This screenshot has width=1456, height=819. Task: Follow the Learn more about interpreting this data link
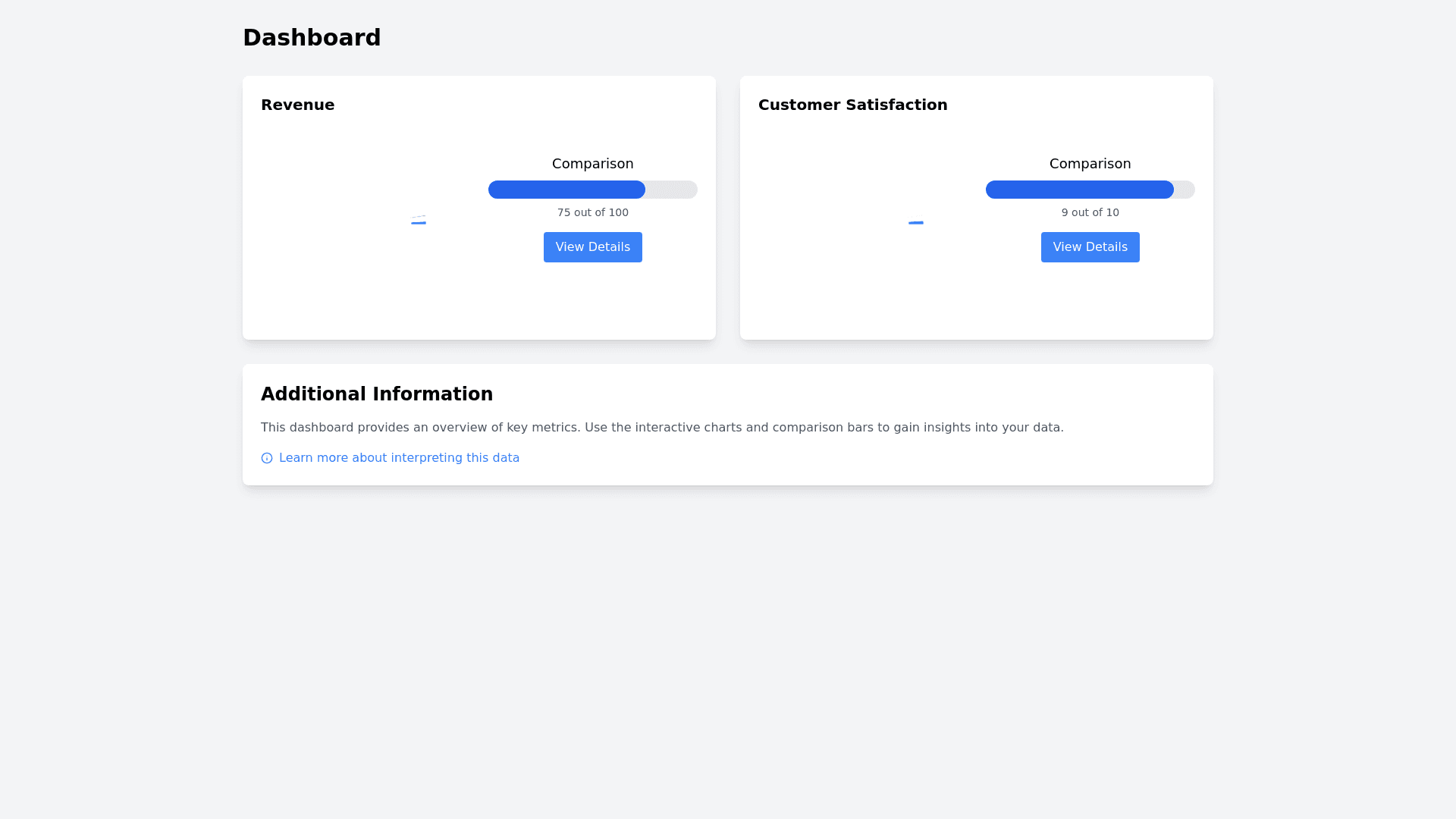coord(399,458)
